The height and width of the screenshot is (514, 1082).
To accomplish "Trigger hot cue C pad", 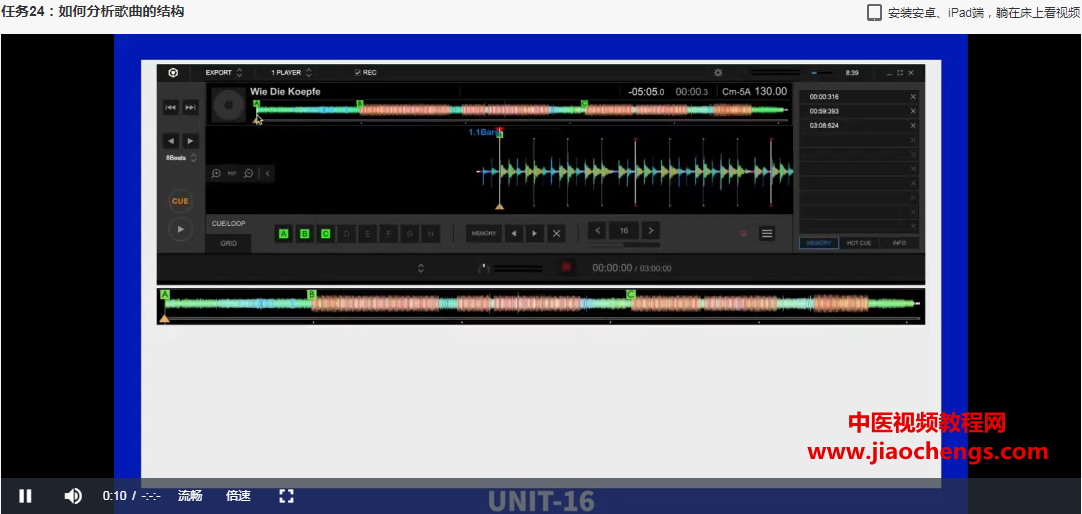I will point(326,234).
